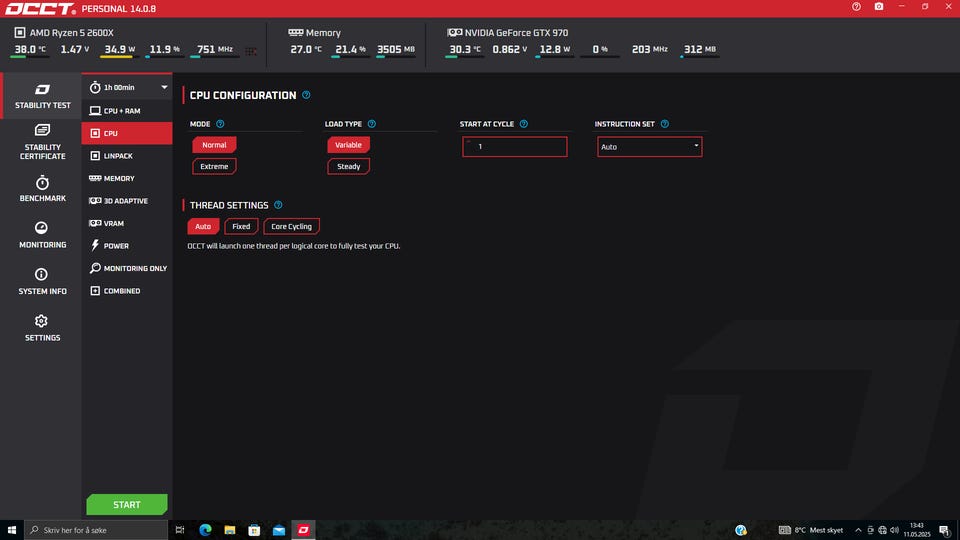Image resolution: width=960 pixels, height=540 pixels.
Task: Click the GPU VRAM 312 MB reading
Action: [x=700, y=50]
